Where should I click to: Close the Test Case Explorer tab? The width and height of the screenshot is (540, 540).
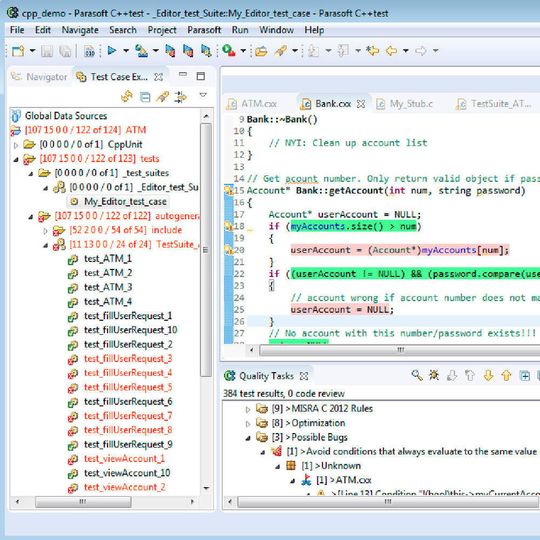coord(158,77)
